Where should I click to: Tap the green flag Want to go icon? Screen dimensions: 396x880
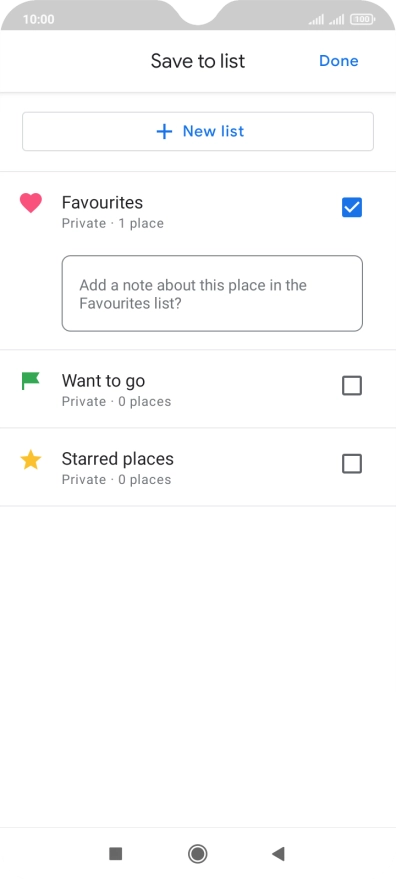(x=30, y=381)
